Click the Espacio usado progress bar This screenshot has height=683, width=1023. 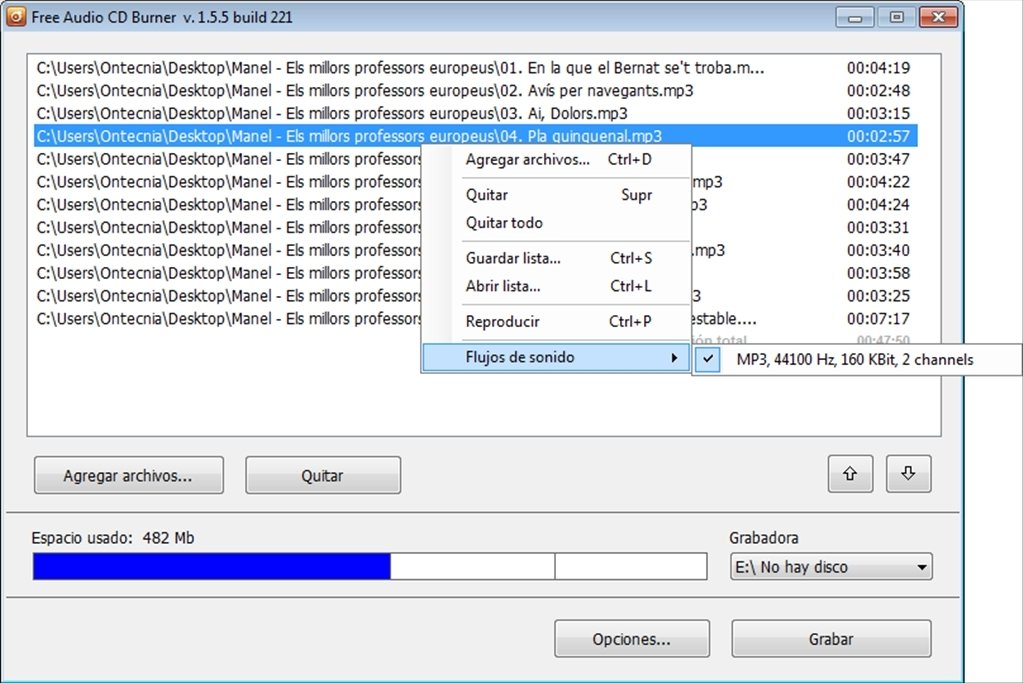coord(370,566)
